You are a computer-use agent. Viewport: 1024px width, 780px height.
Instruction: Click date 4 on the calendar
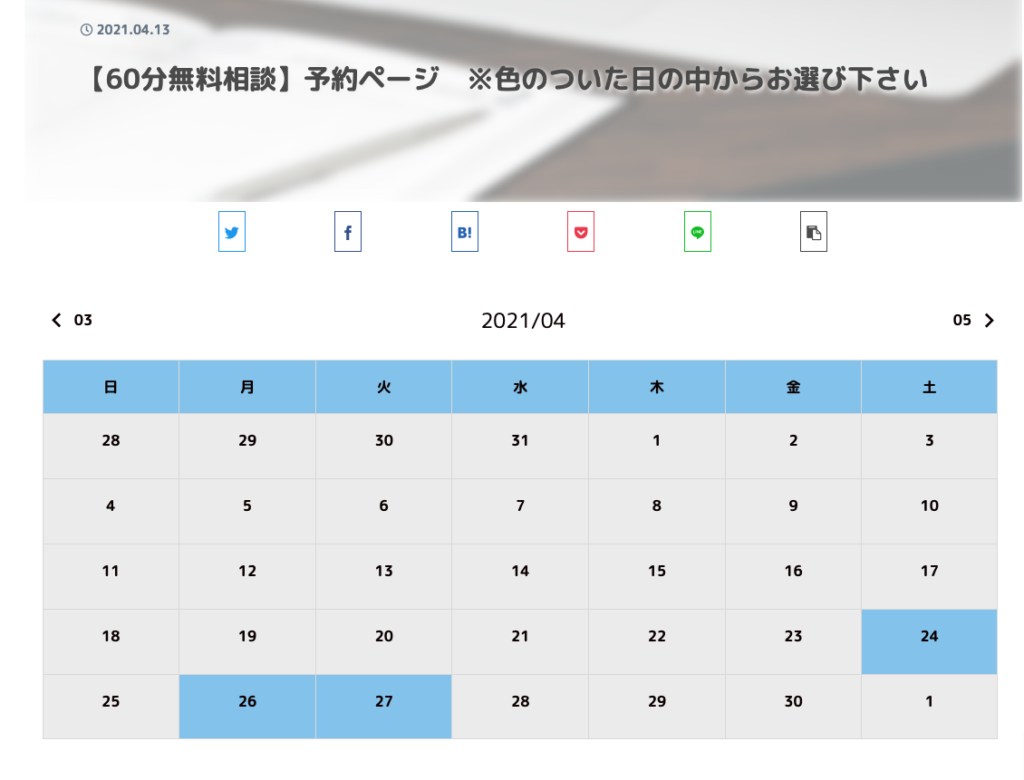(x=111, y=512)
